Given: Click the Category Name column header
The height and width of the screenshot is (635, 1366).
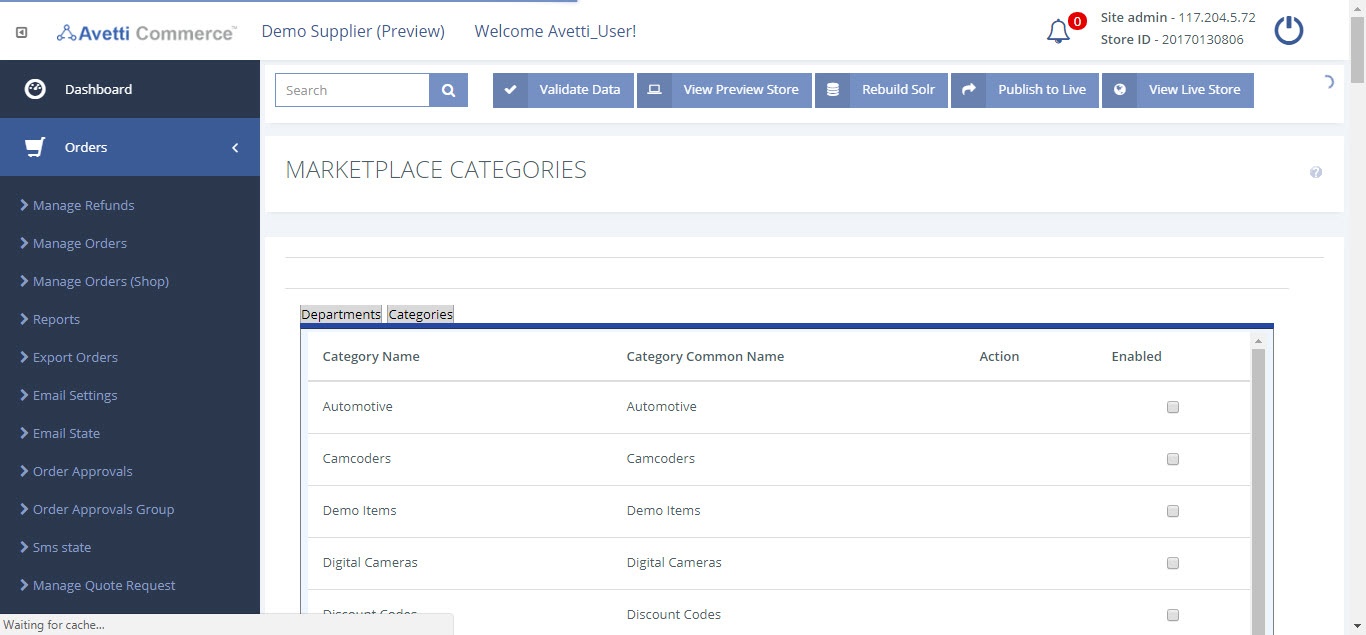Looking at the screenshot, I should point(371,356).
